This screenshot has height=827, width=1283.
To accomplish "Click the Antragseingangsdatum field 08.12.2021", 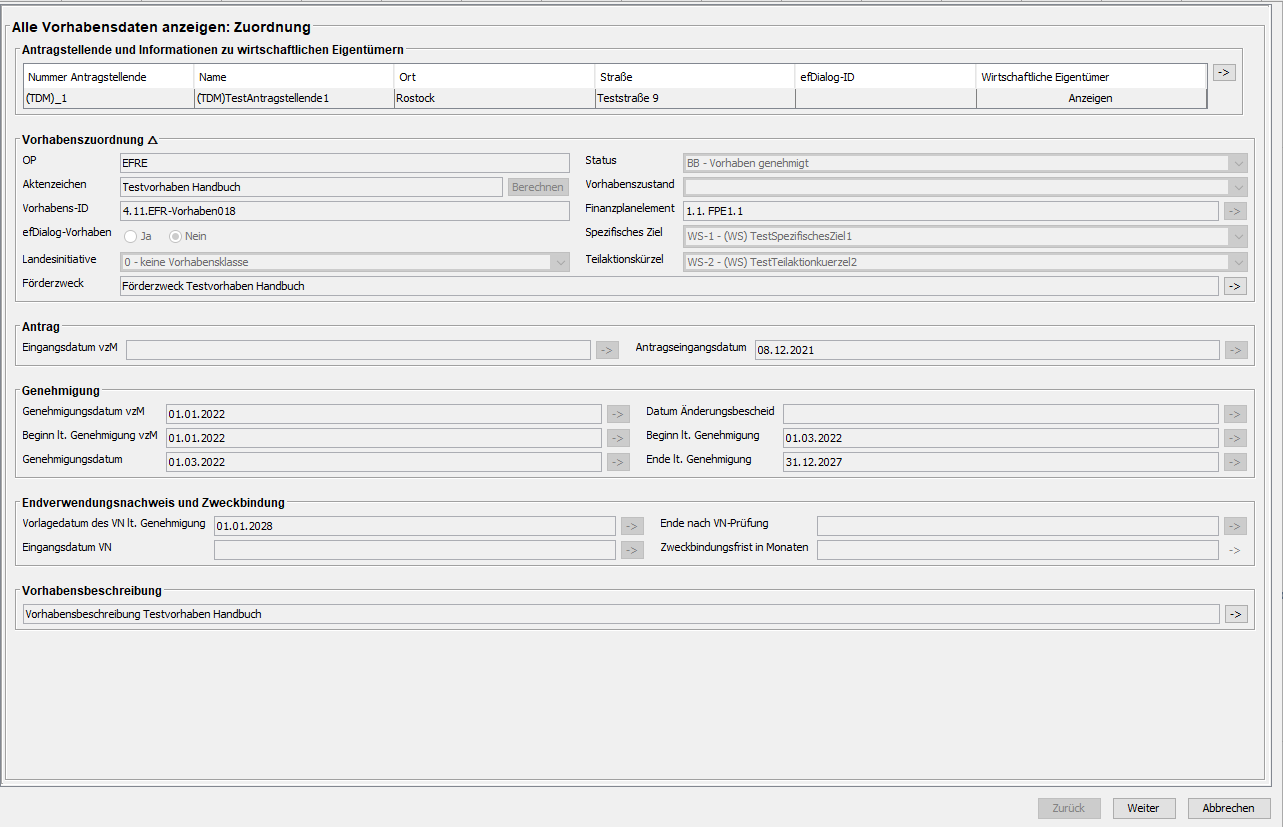I will tap(986, 350).
